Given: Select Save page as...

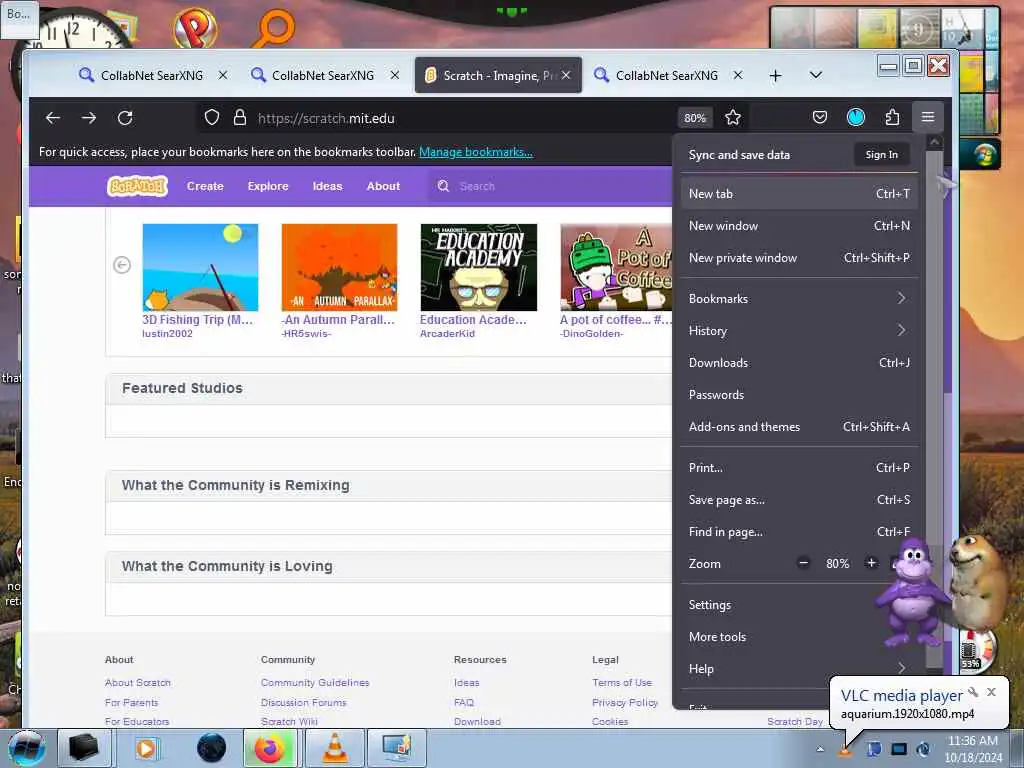Looking at the screenshot, I should coord(799,500).
